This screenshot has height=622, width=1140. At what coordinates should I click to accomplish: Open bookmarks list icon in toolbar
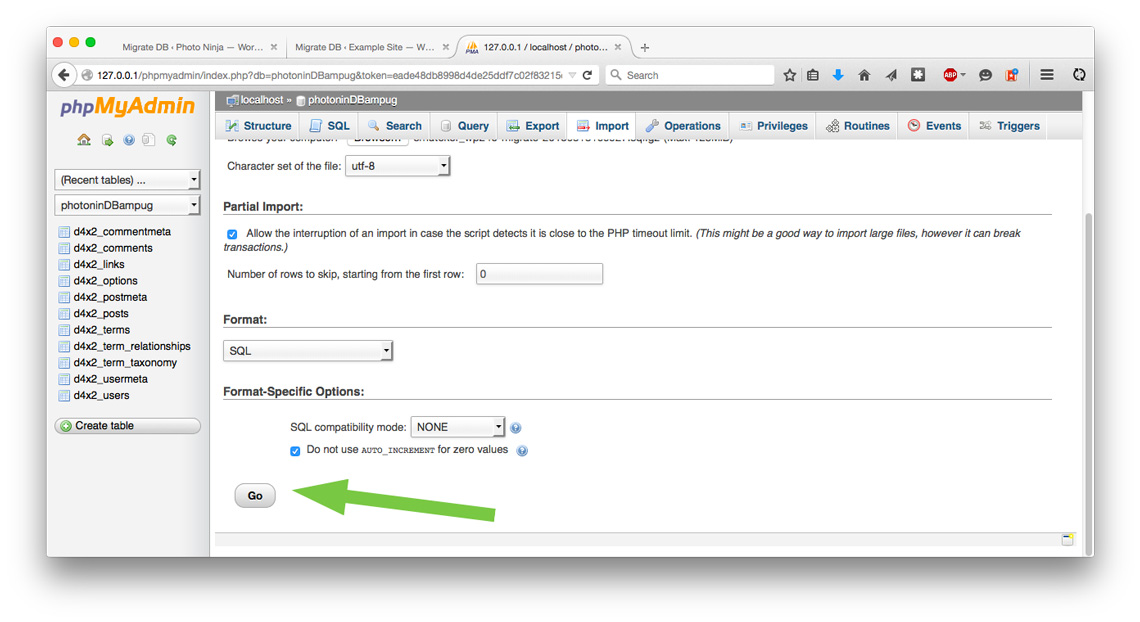tap(813, 75)
